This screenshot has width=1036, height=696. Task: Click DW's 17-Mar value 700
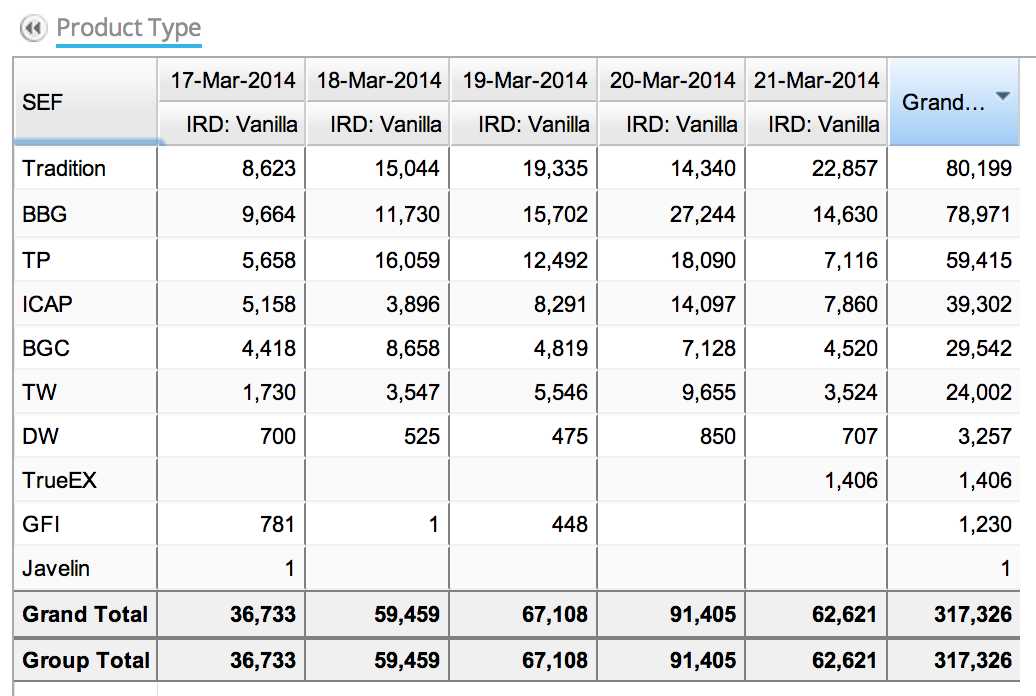tap(278, 436)
